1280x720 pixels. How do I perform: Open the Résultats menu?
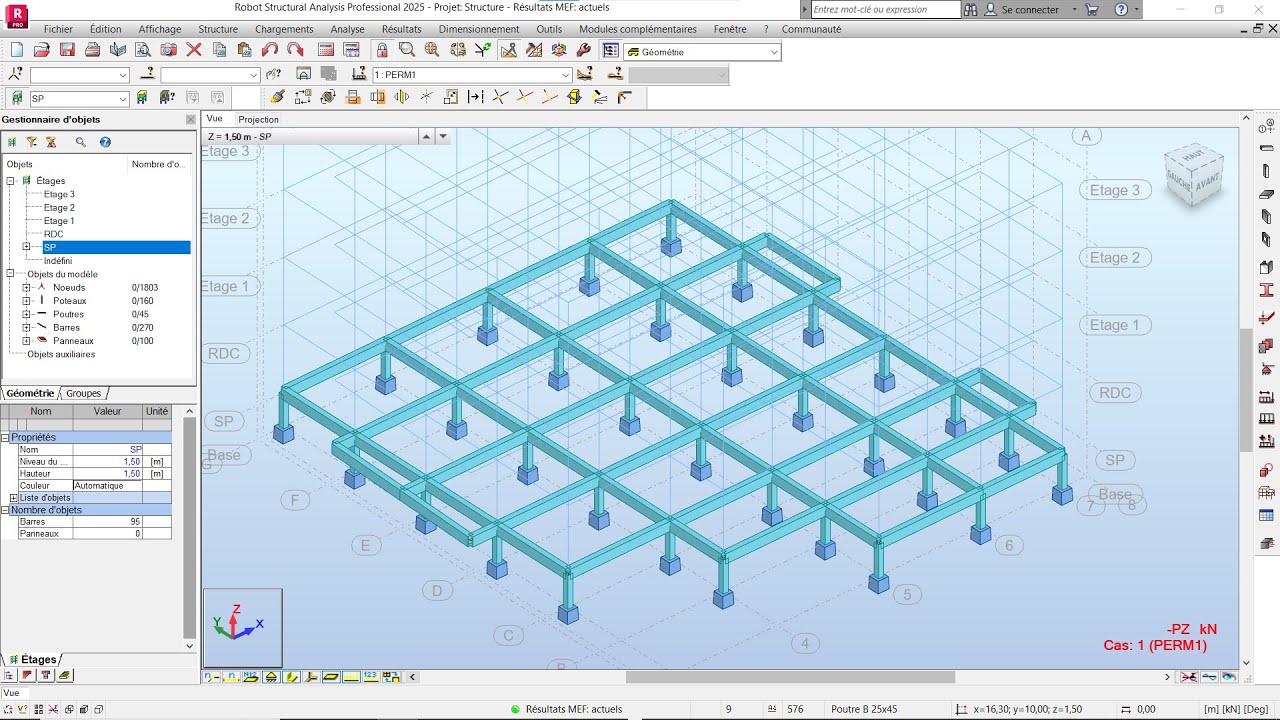(401, 29)
